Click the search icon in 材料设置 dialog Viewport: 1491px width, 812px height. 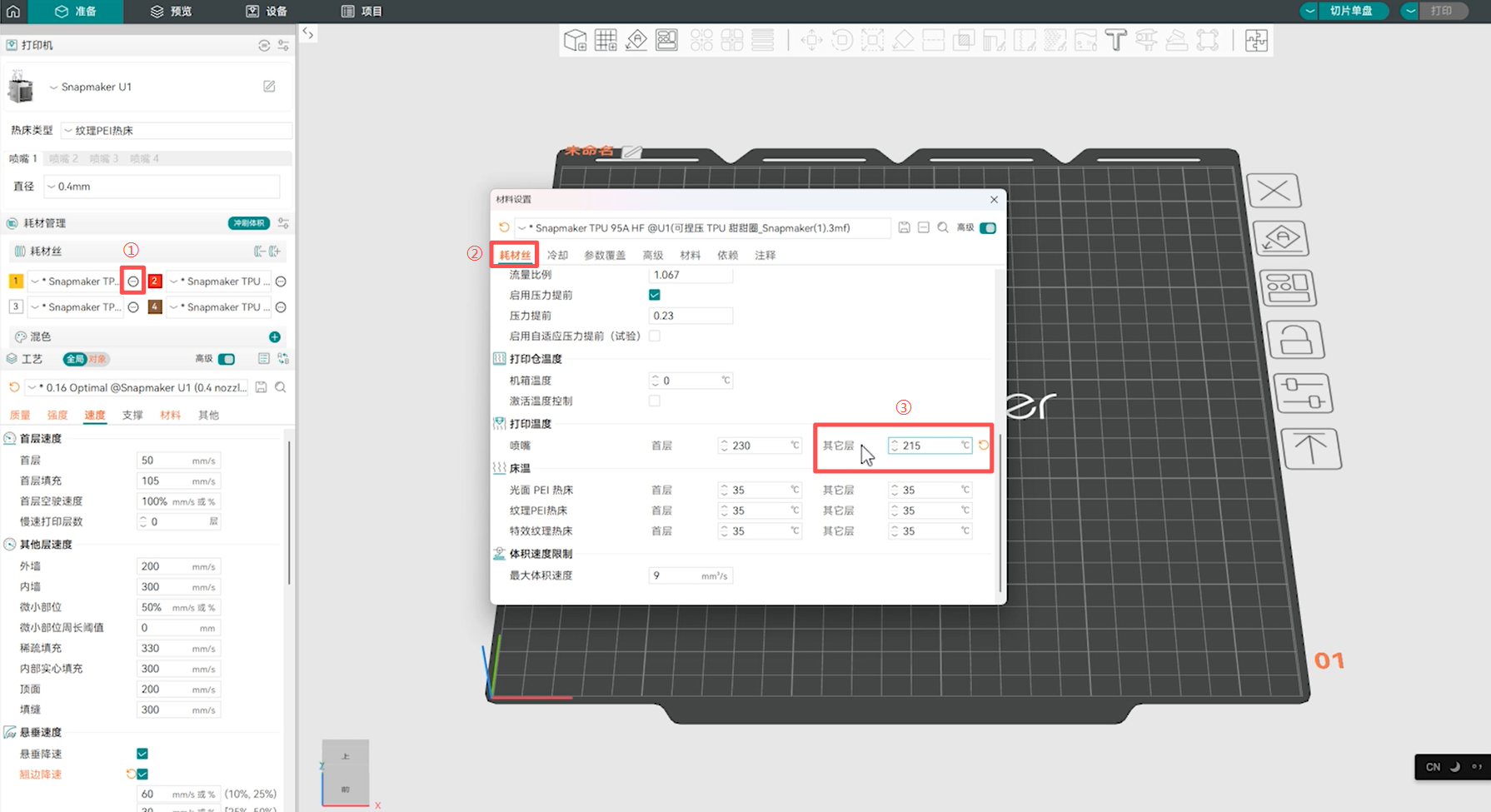(943, 227)
